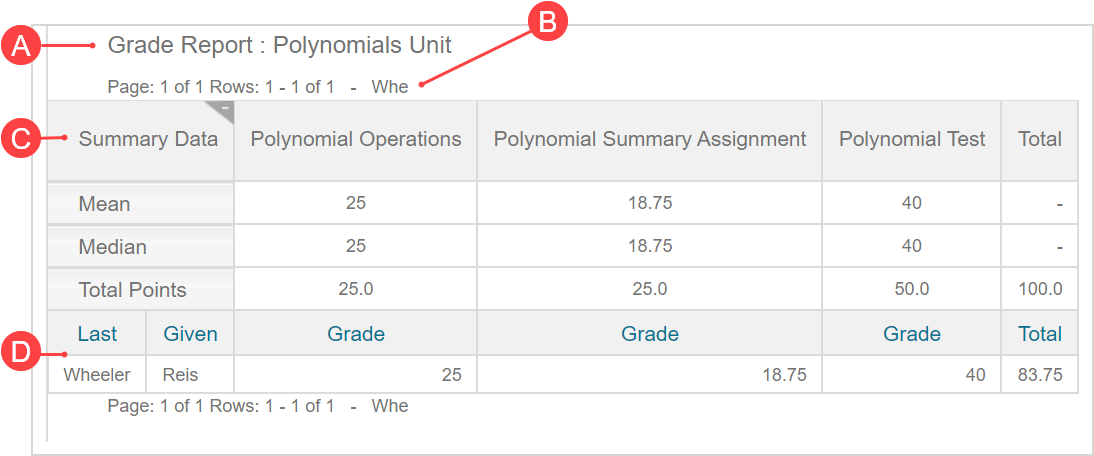Sort by the blue Total column link

tap(1040, 334)
